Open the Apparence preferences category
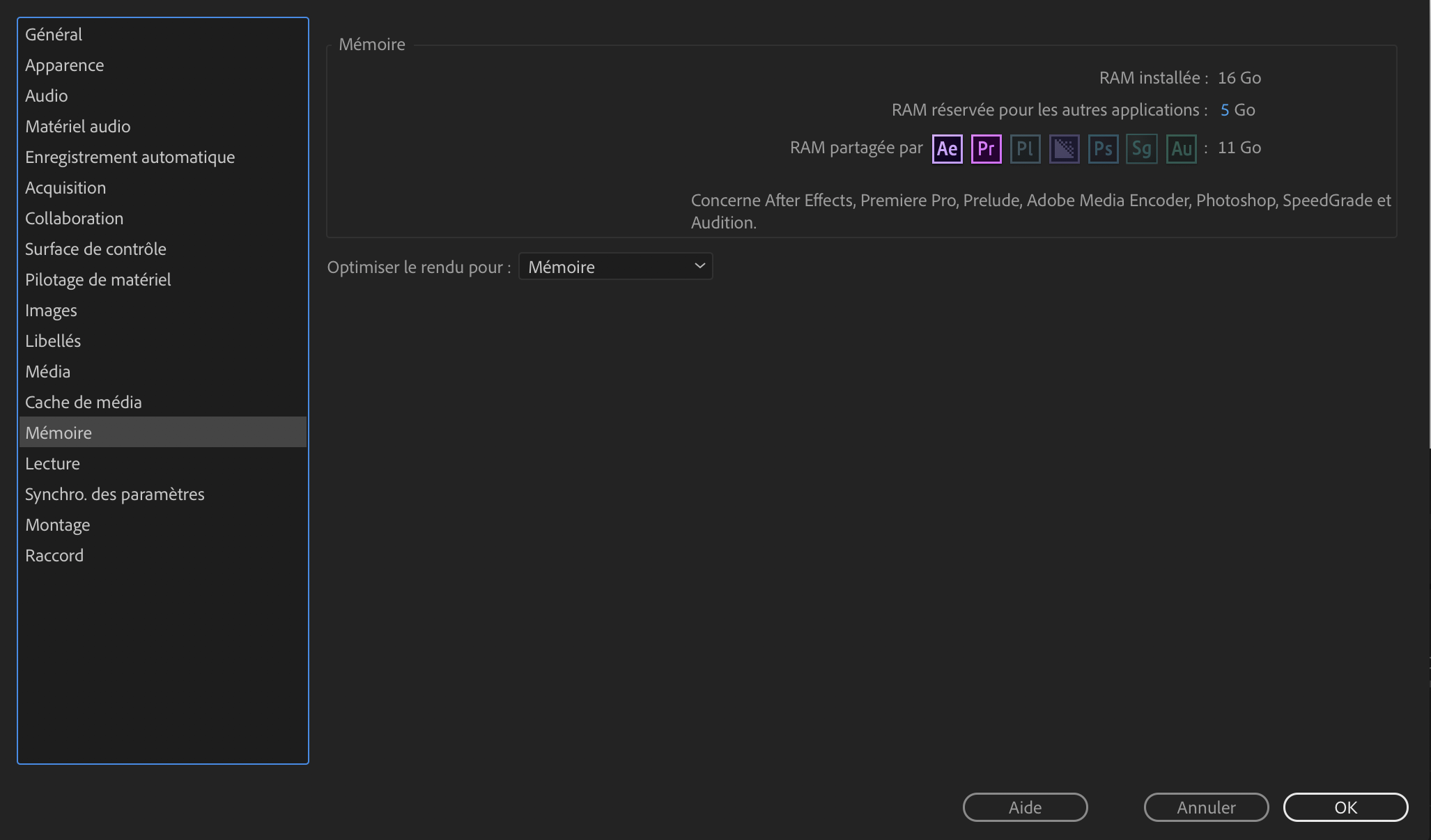 click(x=162, y=65)
